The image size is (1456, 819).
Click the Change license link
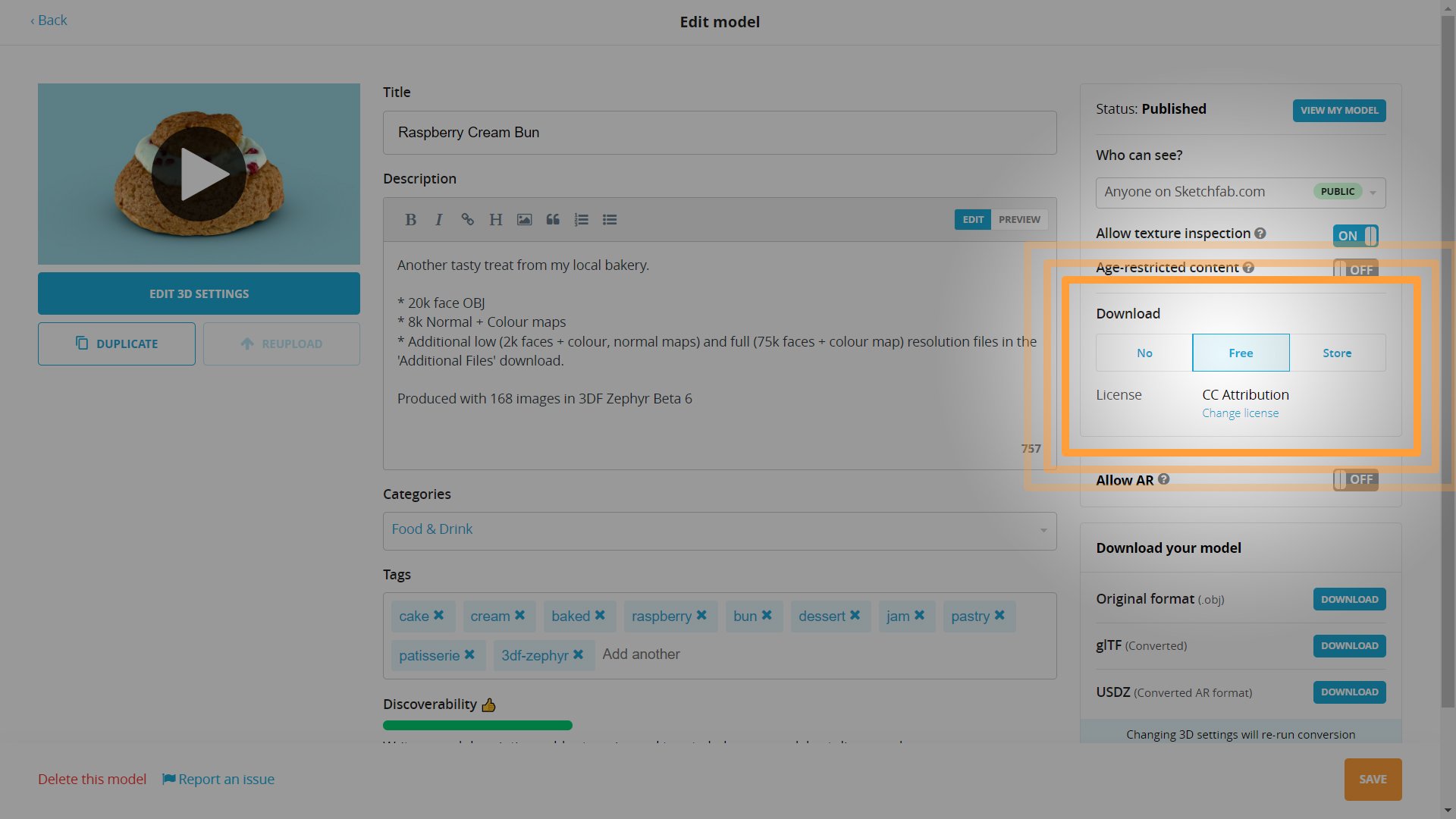(x=1240, y=413)
